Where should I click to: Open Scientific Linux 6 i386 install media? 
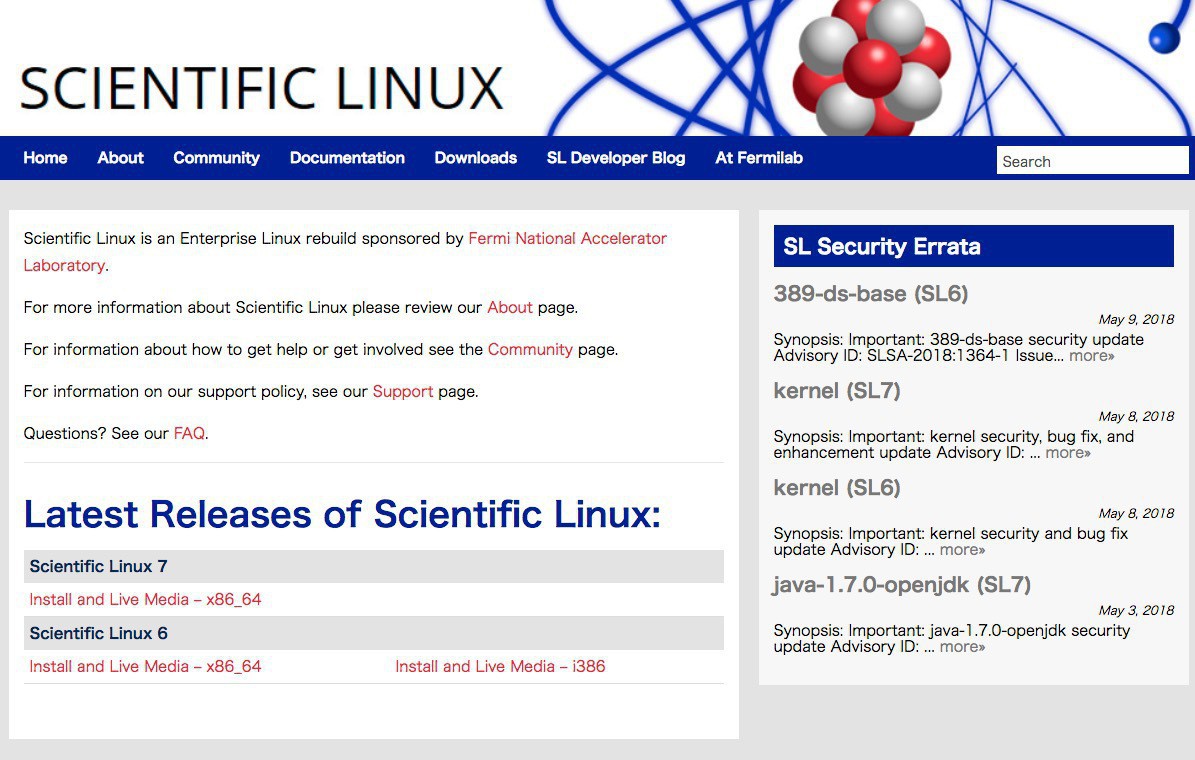pos(500,666)
